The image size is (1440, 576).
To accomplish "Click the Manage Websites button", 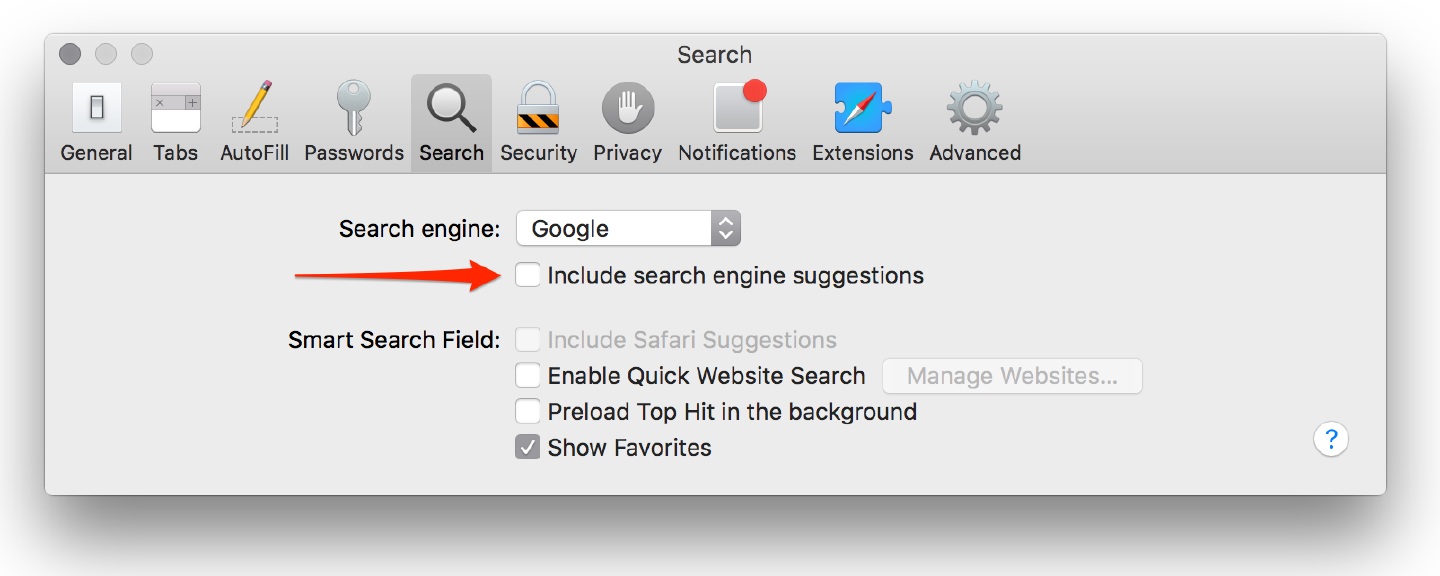I will tap(1012, 376).
